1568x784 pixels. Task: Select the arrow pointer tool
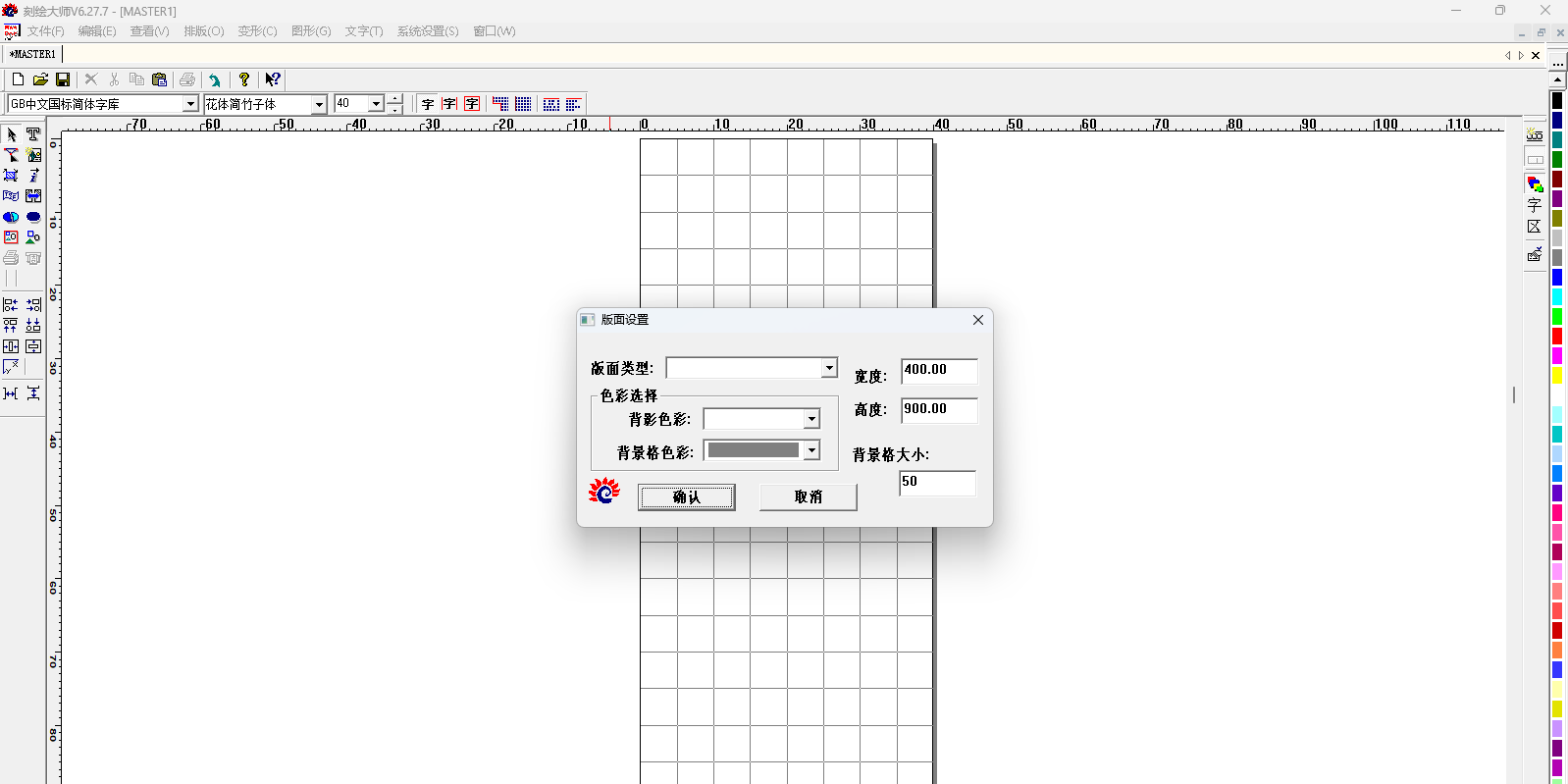tap(12, 134)
